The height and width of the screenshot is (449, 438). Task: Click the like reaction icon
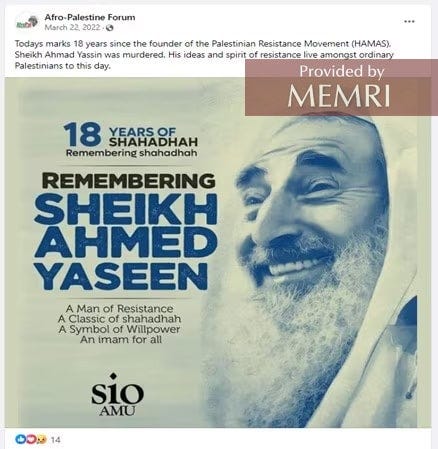coord(19,440)
